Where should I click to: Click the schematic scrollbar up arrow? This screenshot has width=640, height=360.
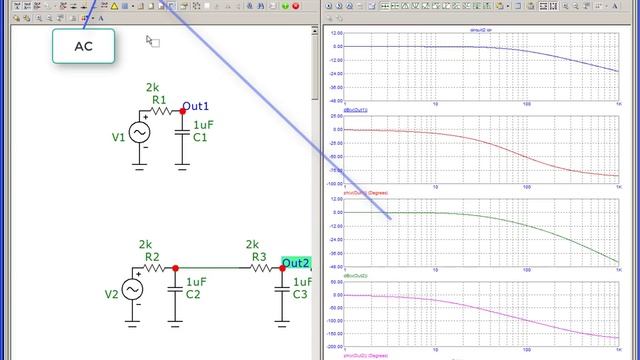click(x=315, y=31)
